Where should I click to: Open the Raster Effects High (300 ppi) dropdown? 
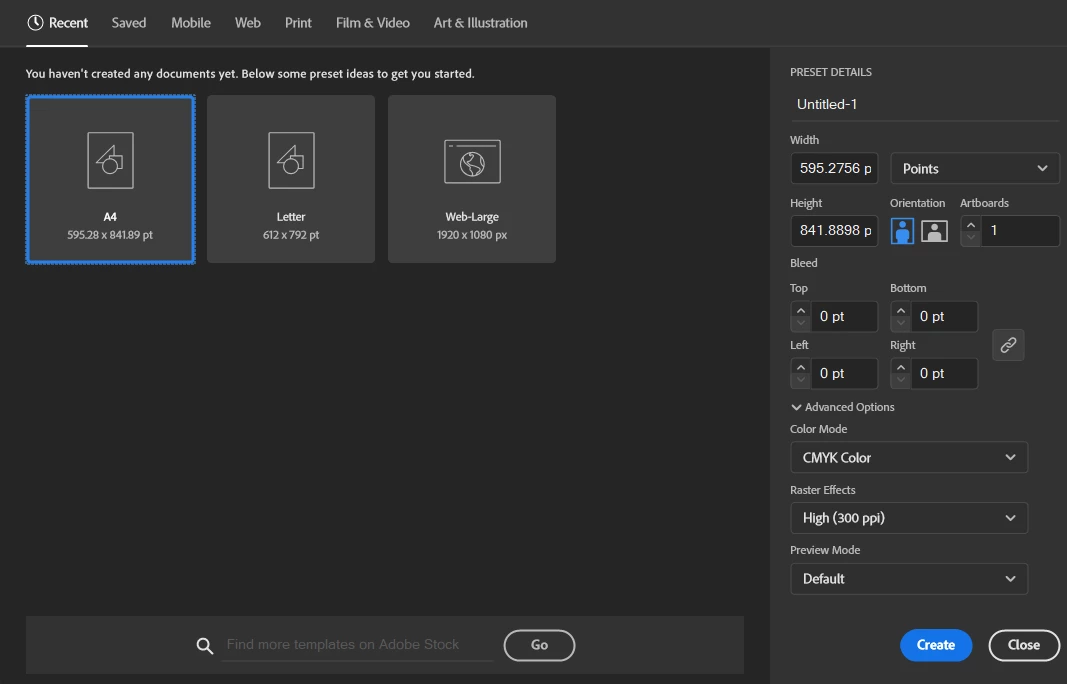(908, 518)
